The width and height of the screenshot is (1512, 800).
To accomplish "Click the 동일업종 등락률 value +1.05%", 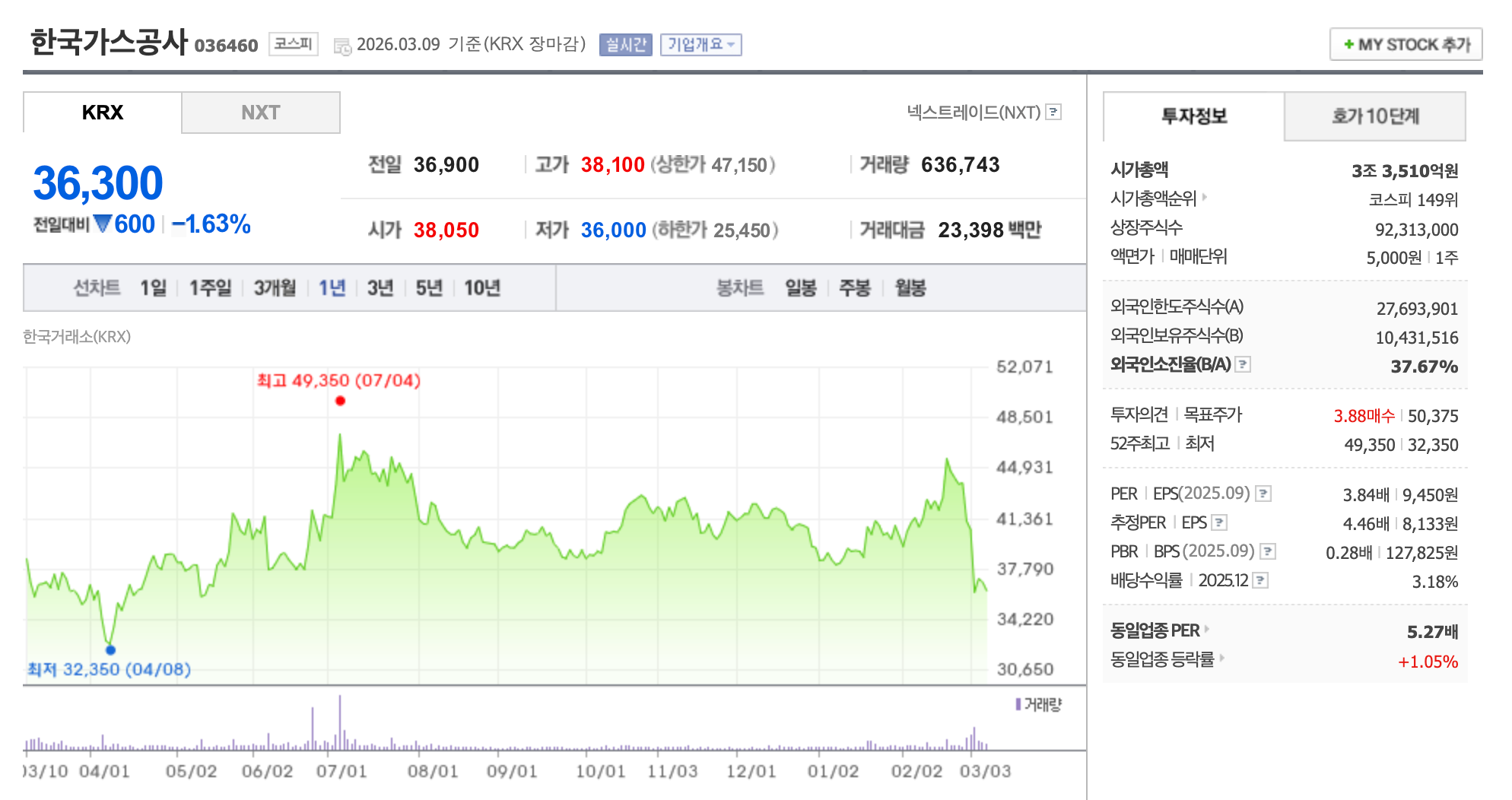I will click(x=1428, y=661).
